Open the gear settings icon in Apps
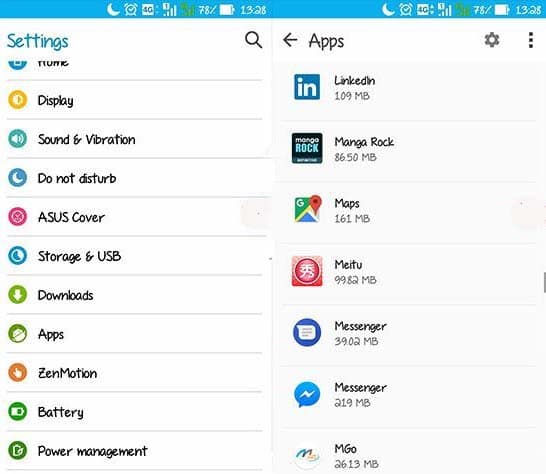The width and height of the screenshot is (546, 474). click(x=492, y=40)
